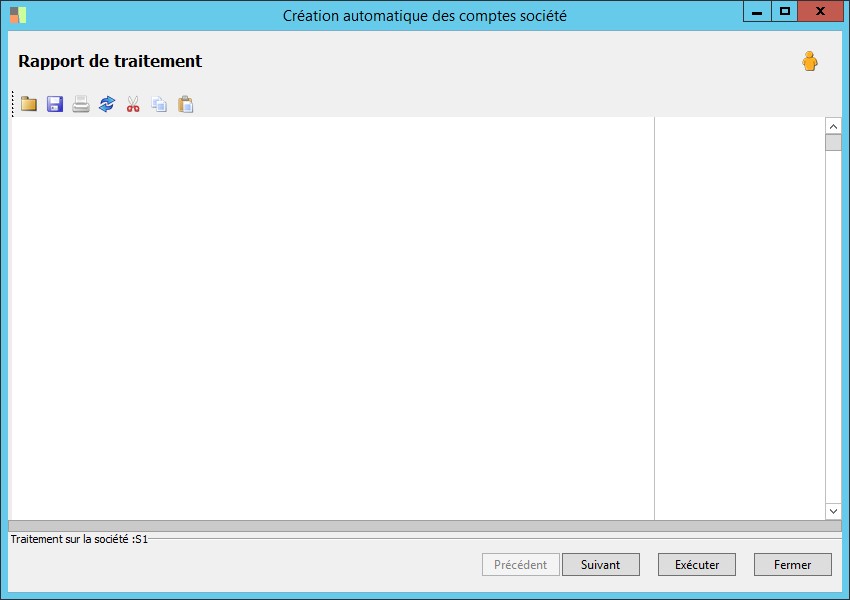Click the scrollbar up arrow
The image size is (850, 600).
833,126
